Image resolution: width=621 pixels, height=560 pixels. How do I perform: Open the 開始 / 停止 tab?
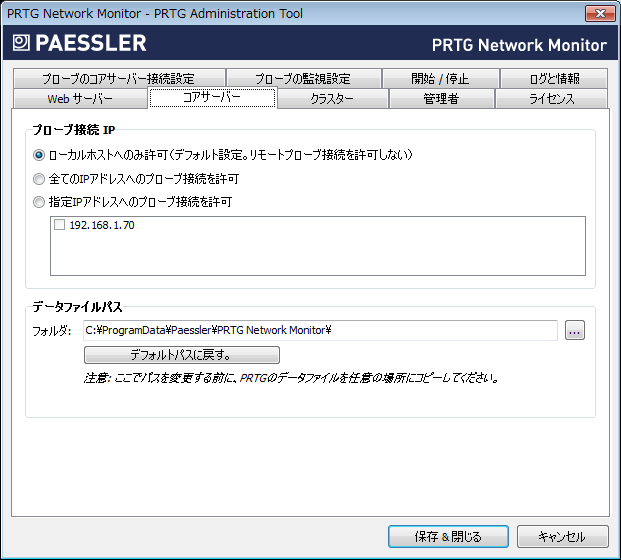[x=440, y=78]
